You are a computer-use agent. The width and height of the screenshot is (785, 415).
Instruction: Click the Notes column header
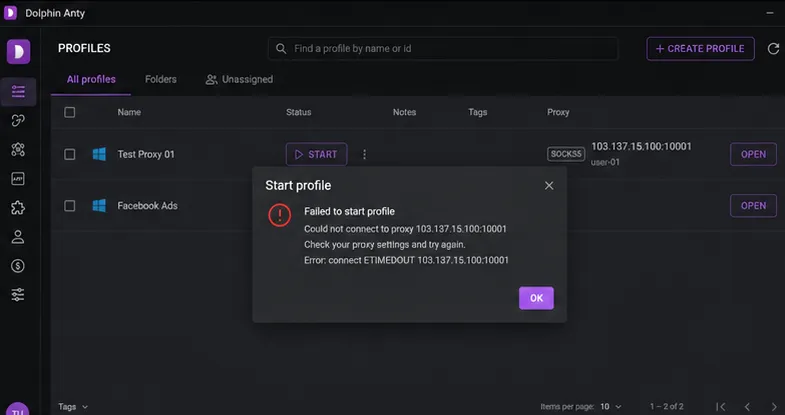405,112
